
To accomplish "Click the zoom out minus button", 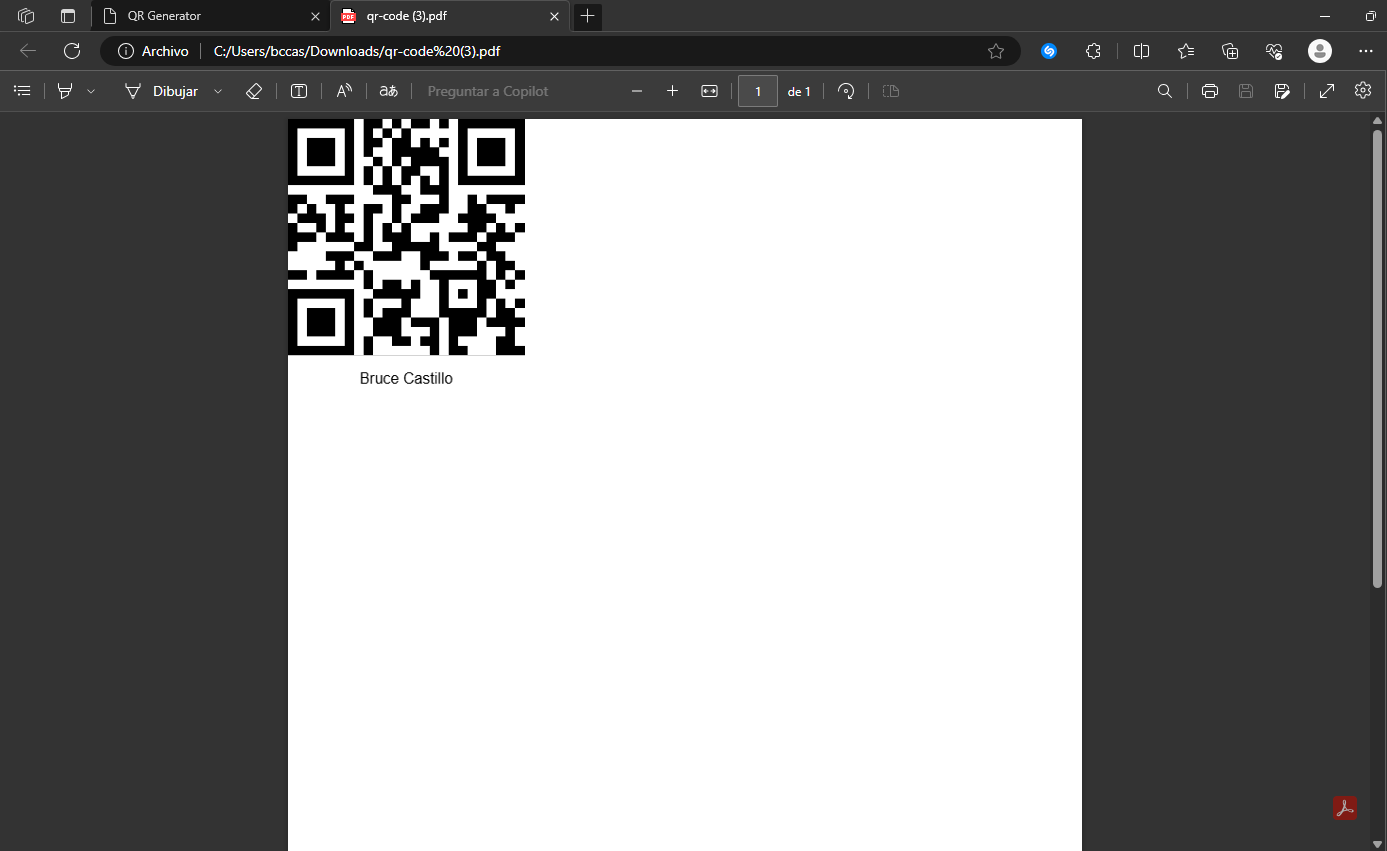I will click(637, 91).
